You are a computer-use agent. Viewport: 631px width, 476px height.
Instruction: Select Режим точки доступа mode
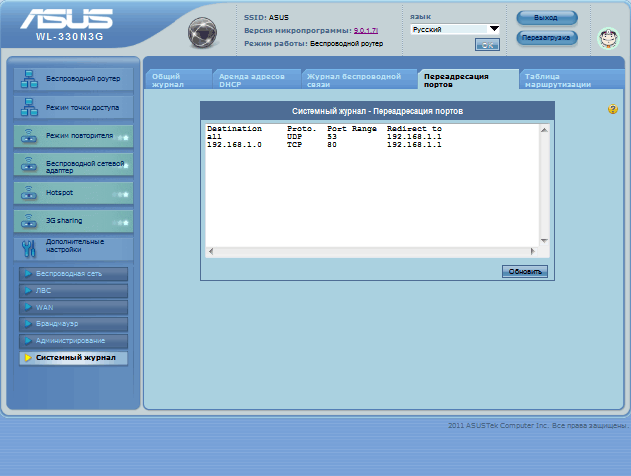coord(75,107)
